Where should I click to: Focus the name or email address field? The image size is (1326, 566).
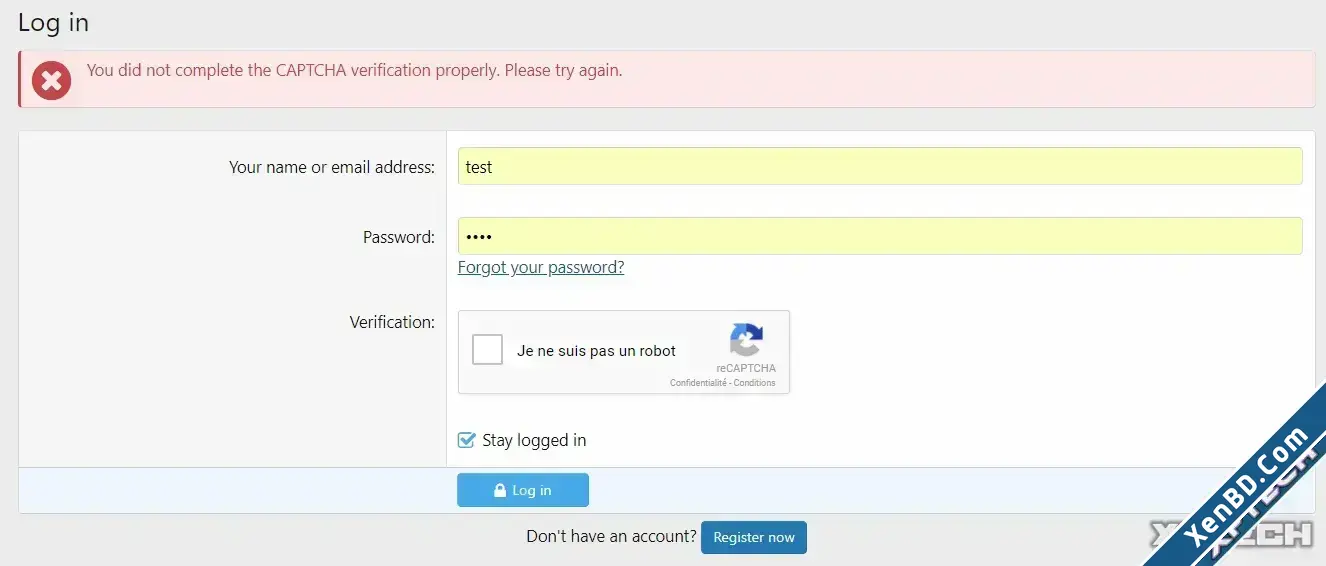pyautogui.click(x=880, y=166)
